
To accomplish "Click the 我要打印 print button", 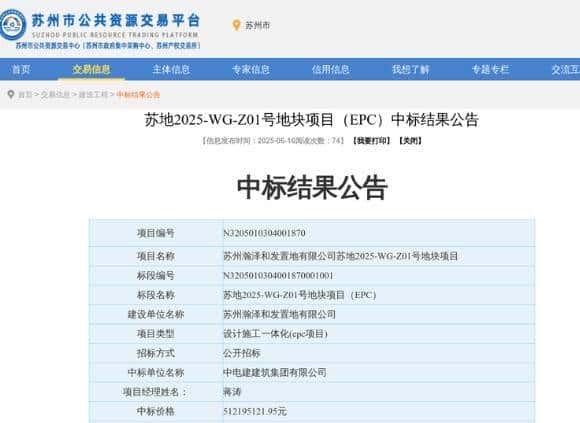I will tap(372, 141).
